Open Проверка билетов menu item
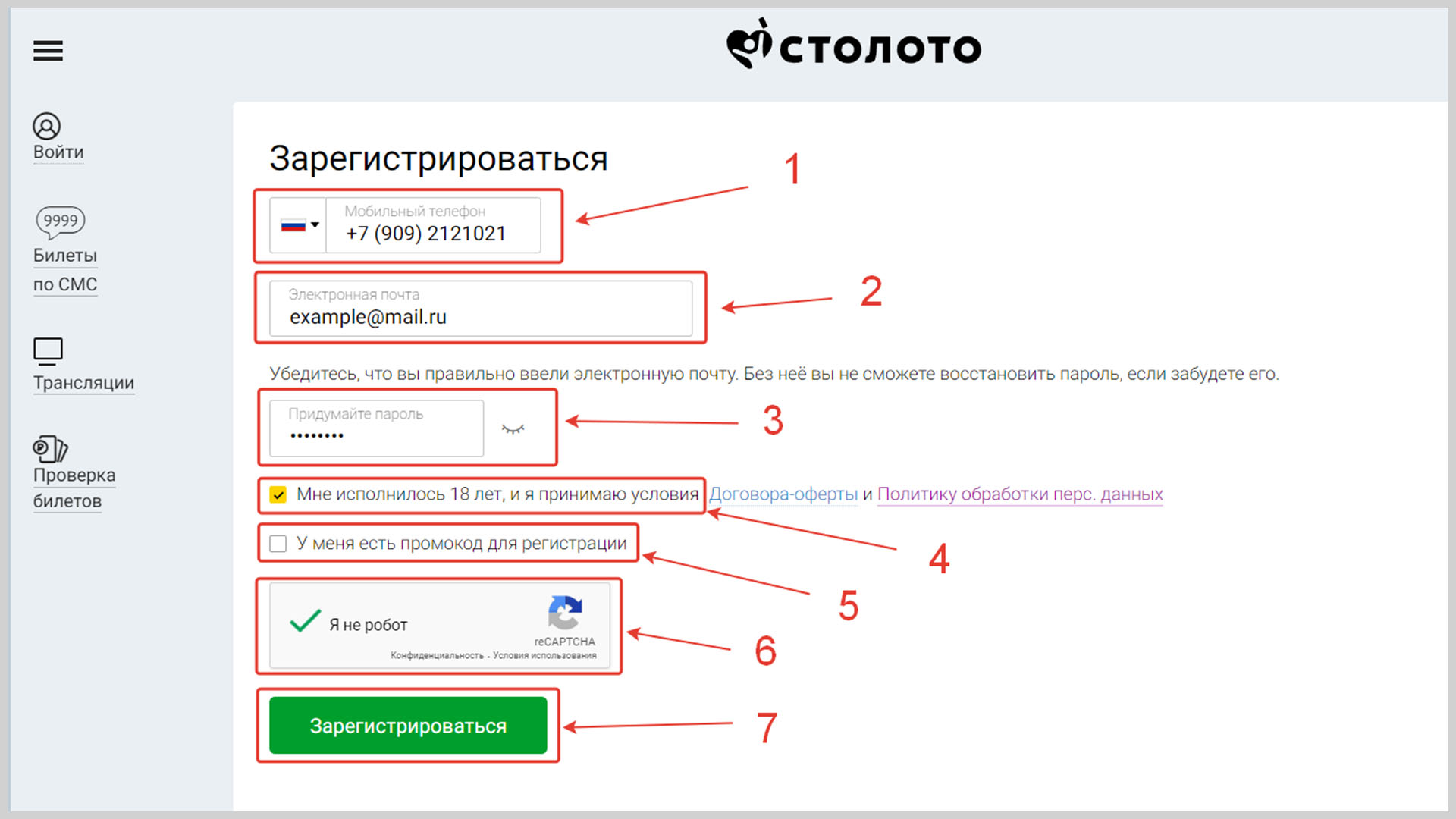This screenshot has height=819, width=1456. pyautogui.click(x=74, y=488)
